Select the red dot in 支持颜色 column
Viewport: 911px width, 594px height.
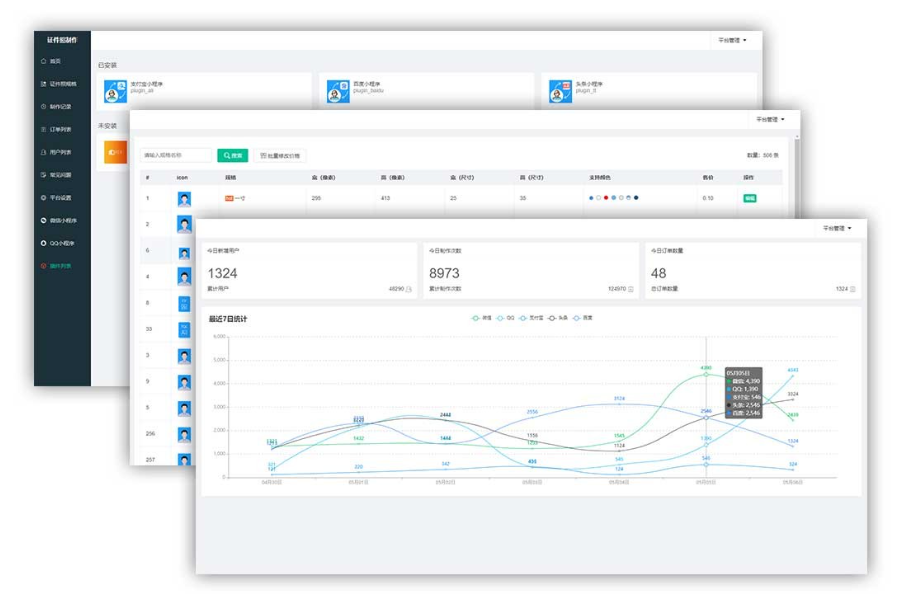click(x=606, y=198)
